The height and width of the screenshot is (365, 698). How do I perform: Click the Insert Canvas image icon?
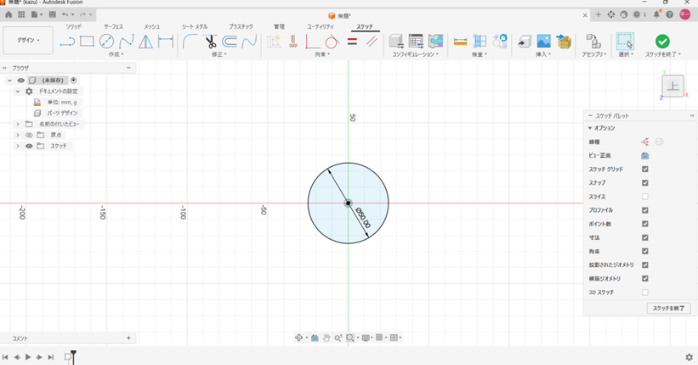pos(544,41)
